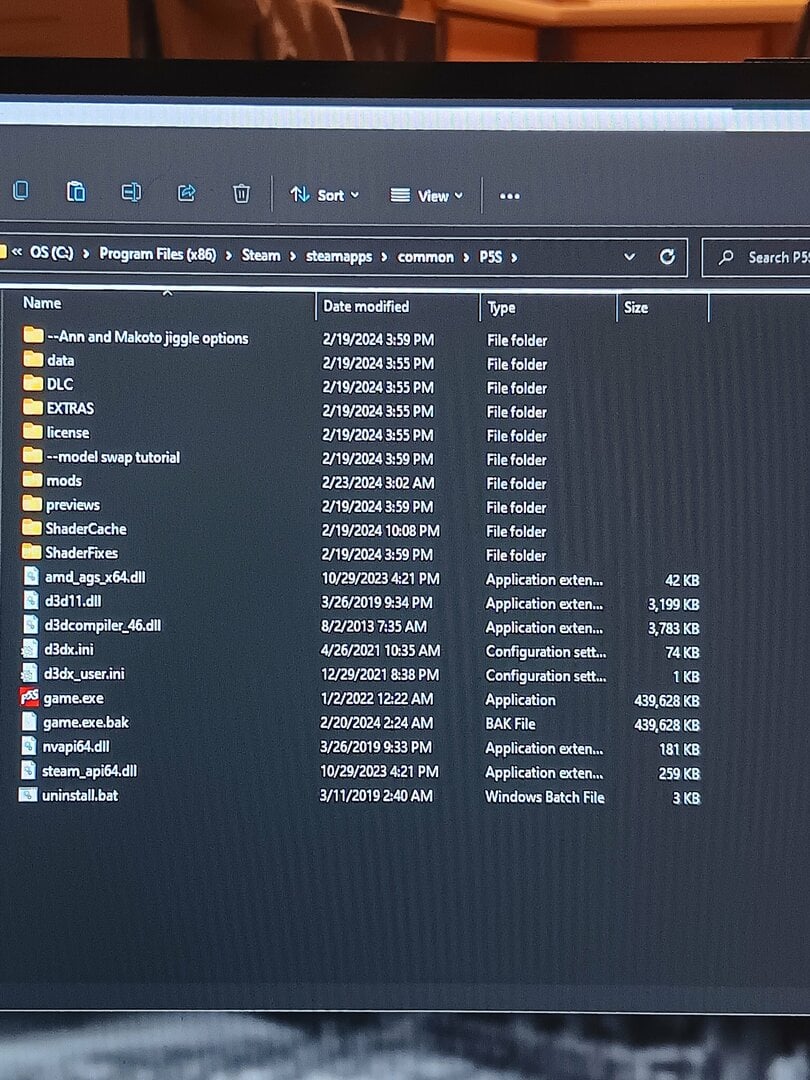Click the 'd3dx_user.ini' file name
810x1080 pixels.
84,674
